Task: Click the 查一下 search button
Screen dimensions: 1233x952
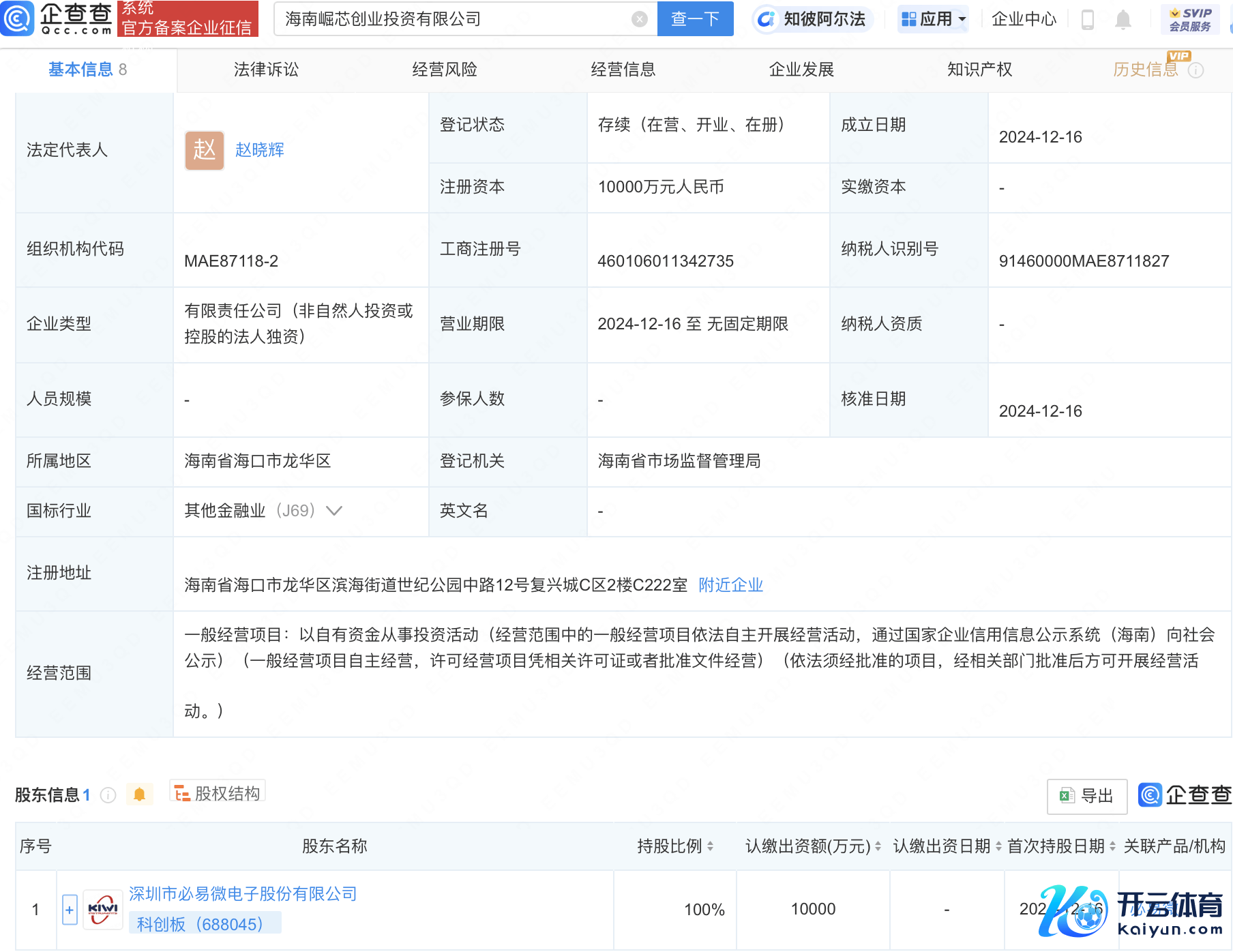Action: (695, 19)
